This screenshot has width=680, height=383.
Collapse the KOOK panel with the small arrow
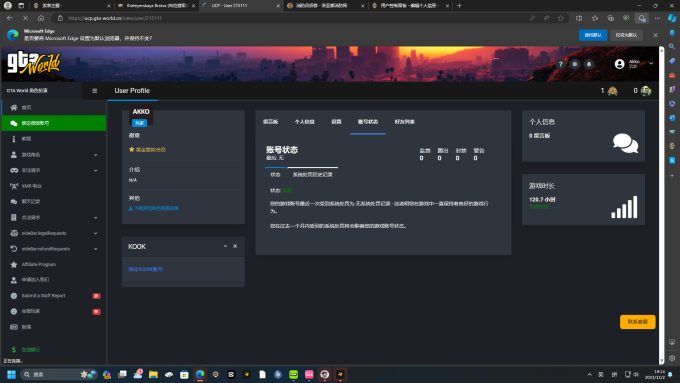[x=225, y=246]
